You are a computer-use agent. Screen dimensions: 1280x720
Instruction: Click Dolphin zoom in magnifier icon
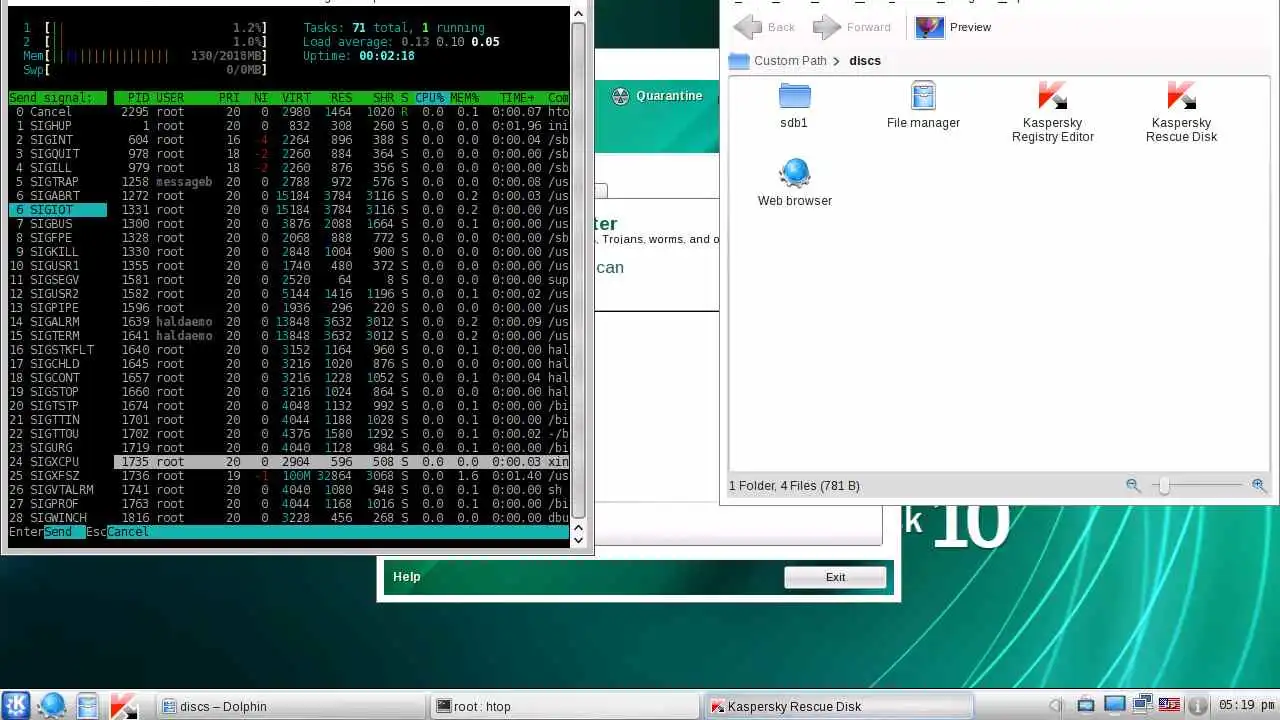[x=1258, y=485]
